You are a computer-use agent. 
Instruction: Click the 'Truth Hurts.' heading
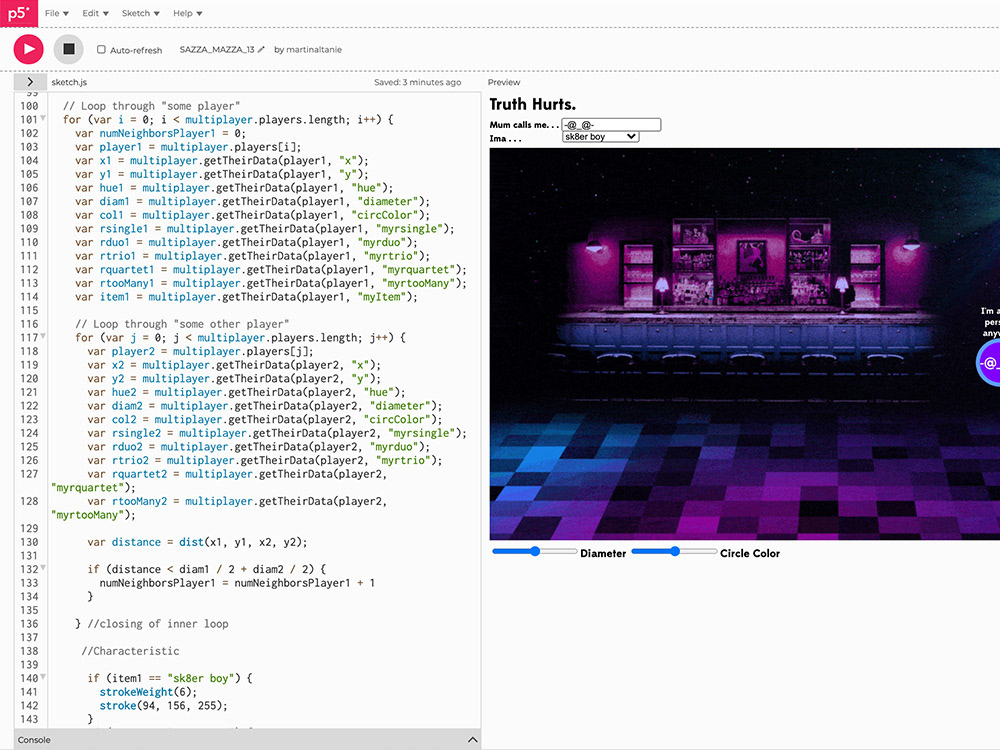click(533, 104)
